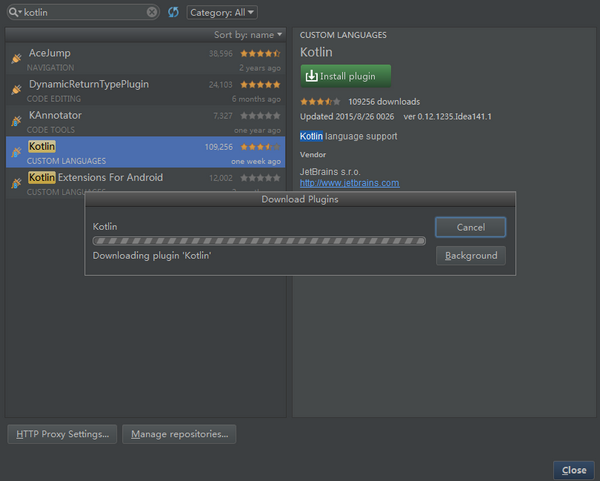Click the plug icon of the selected Kotlin row
This screenshot has height=481, width=600.
click(x=16, y=152)
